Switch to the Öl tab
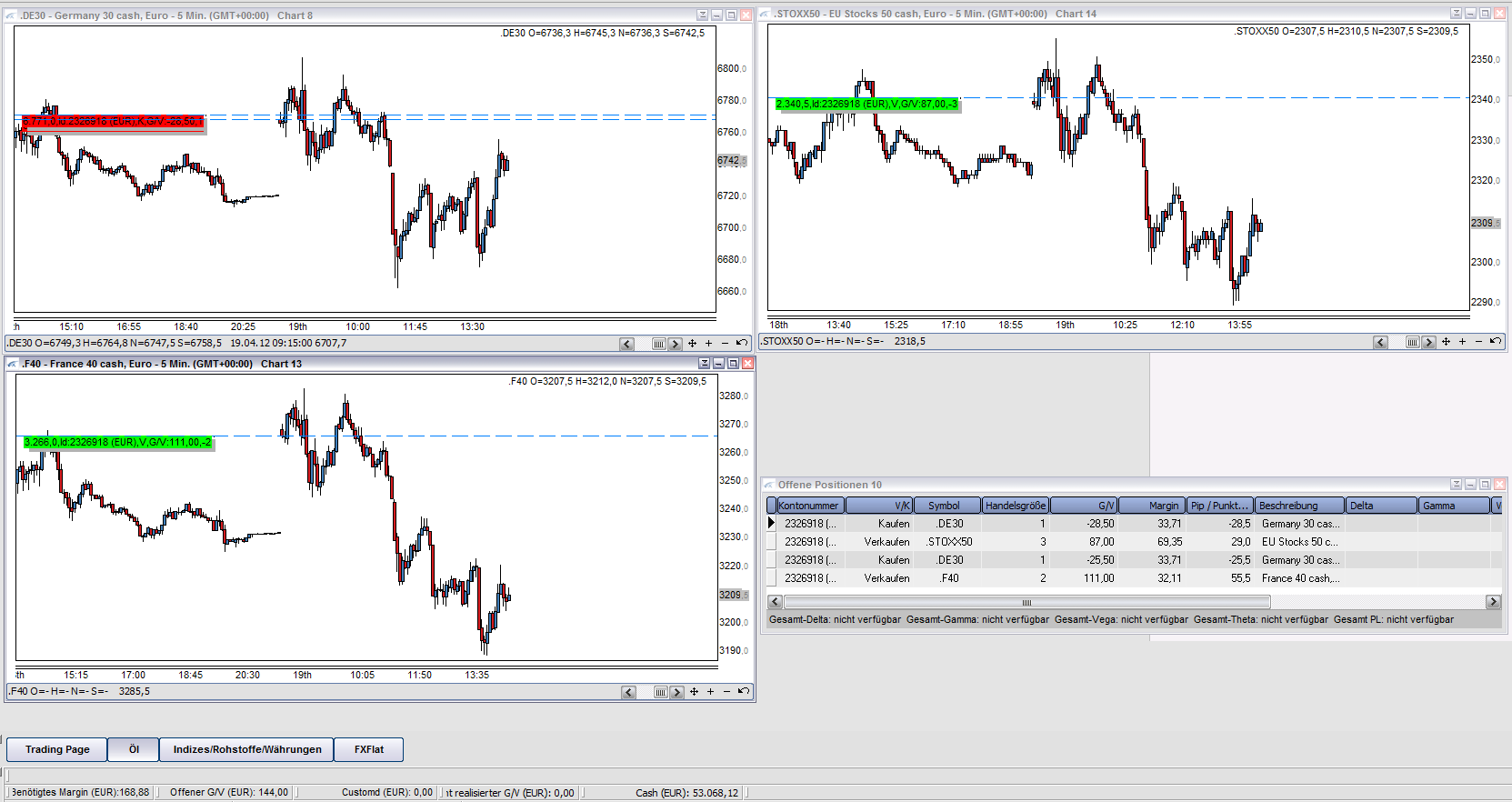Viewport: 1512px width, 802px height. [x=134, y=749]
